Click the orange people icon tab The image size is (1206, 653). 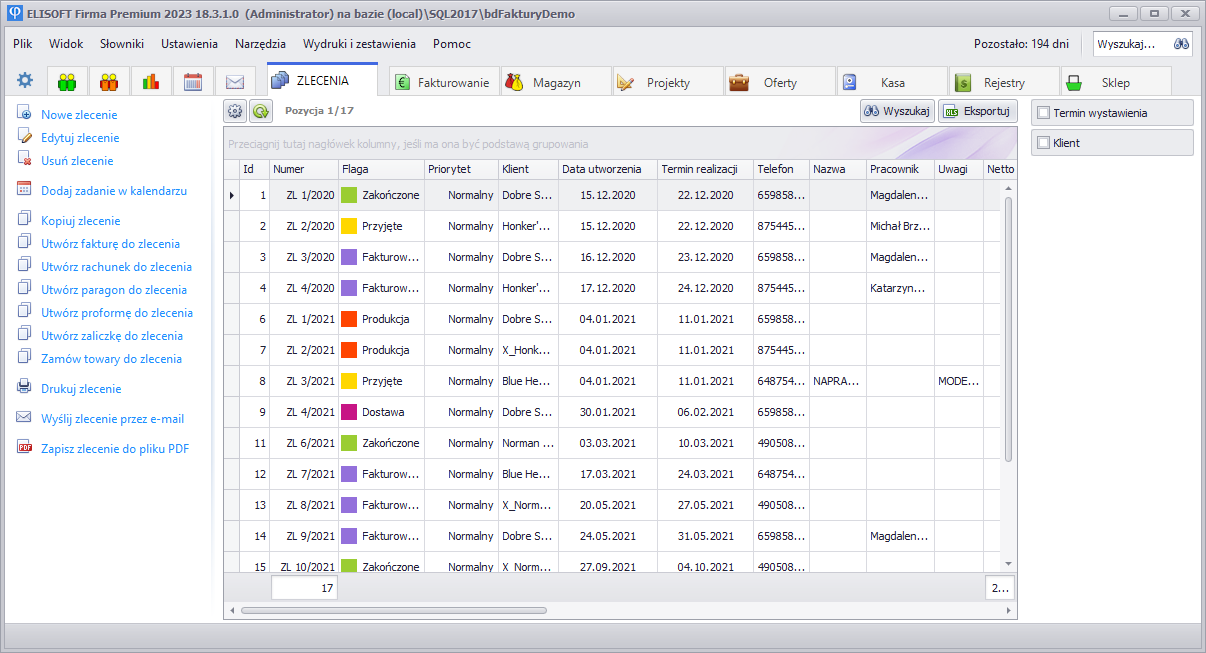tap(109, 82)
